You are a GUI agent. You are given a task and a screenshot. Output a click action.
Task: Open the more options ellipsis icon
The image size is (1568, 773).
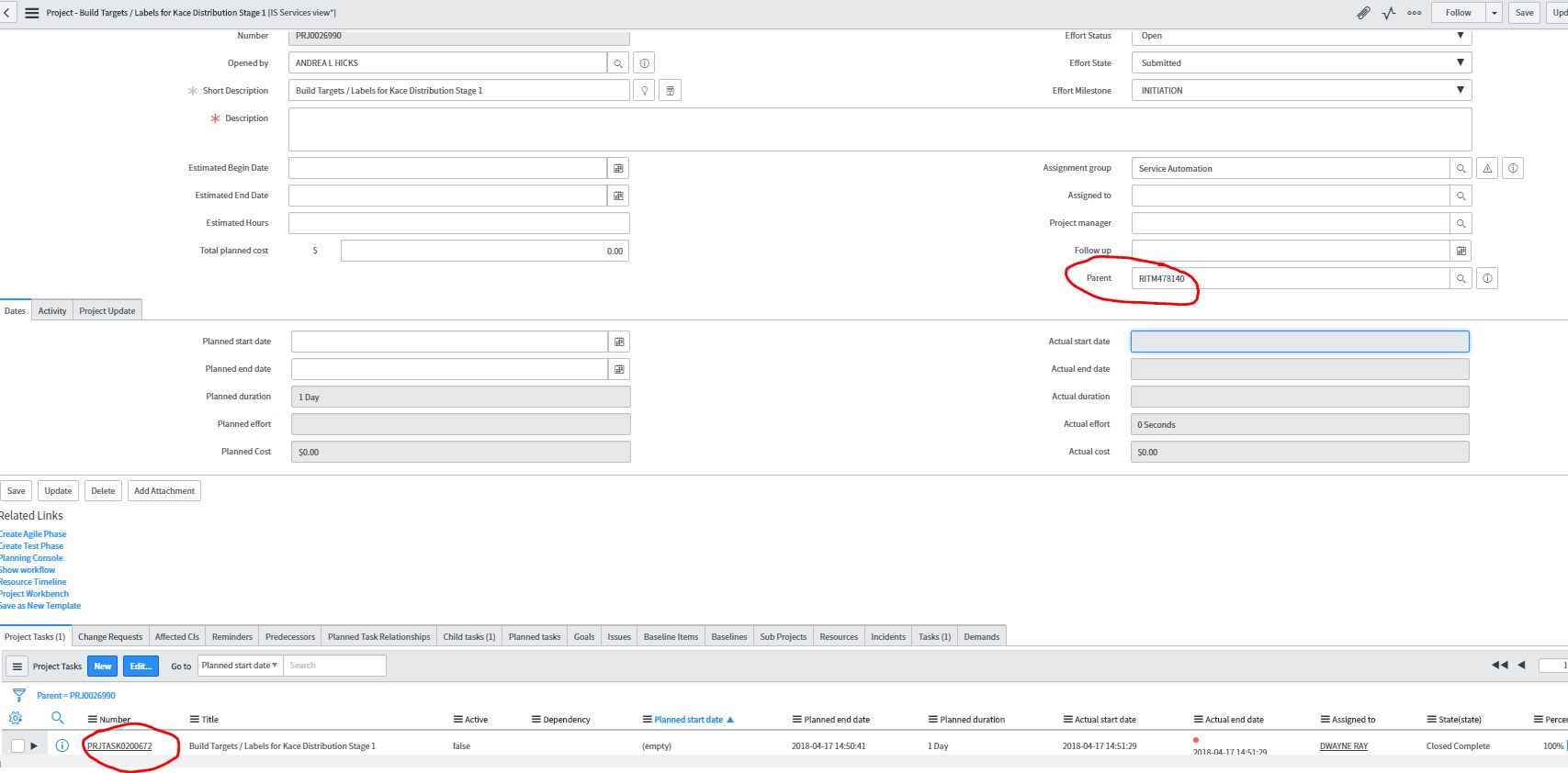coord(1415,13)
